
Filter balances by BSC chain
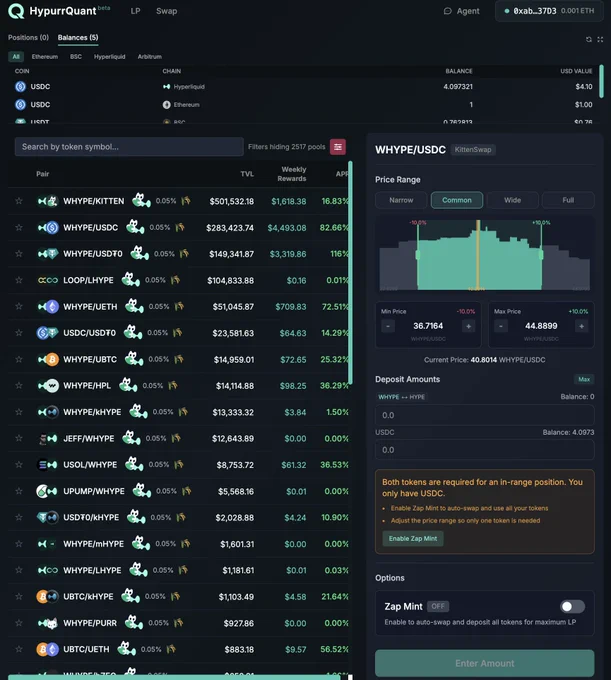point(76,56)
